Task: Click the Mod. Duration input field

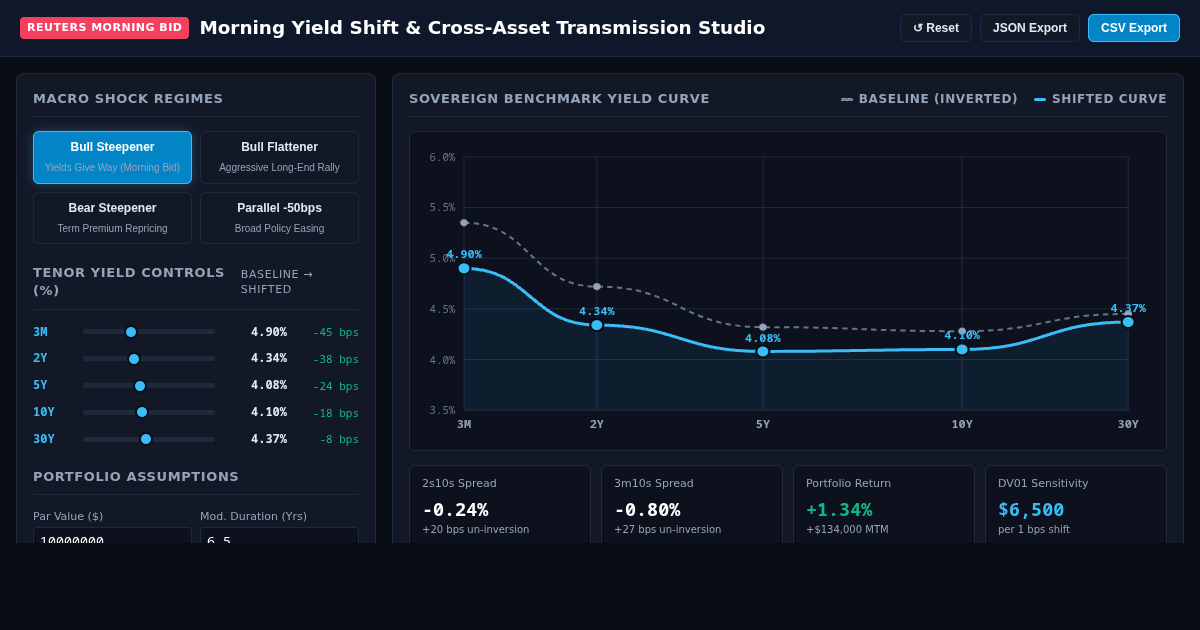Action: point(279,536)
